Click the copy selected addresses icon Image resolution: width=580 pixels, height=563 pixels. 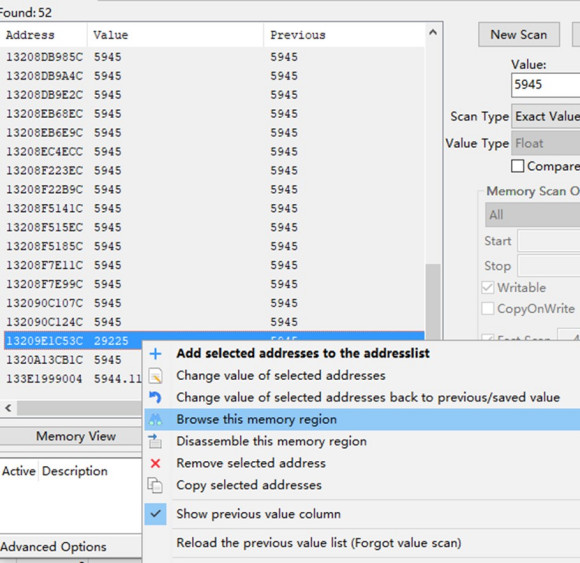(155, 485)
